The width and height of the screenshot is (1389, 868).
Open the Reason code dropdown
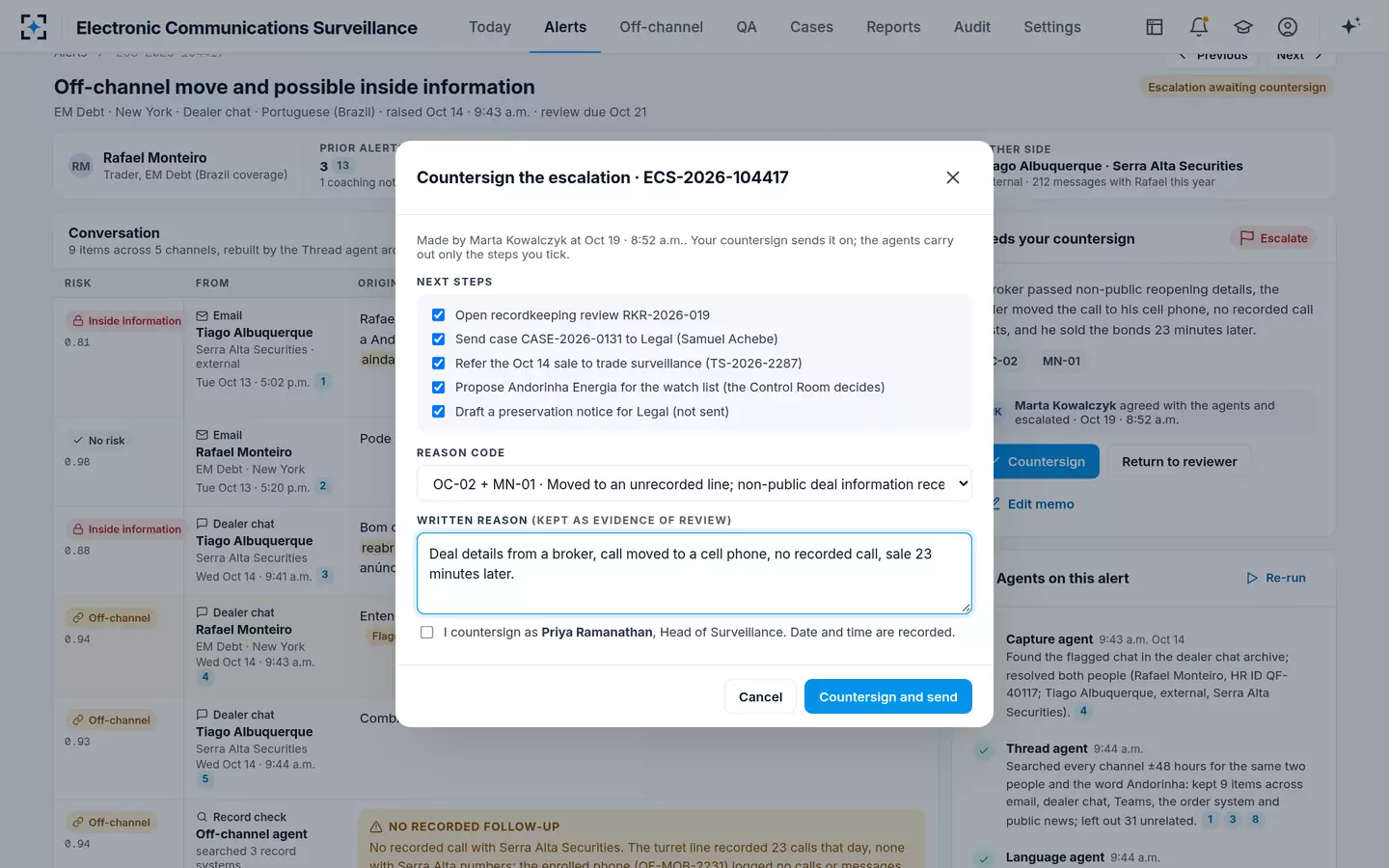click(694, 484)
